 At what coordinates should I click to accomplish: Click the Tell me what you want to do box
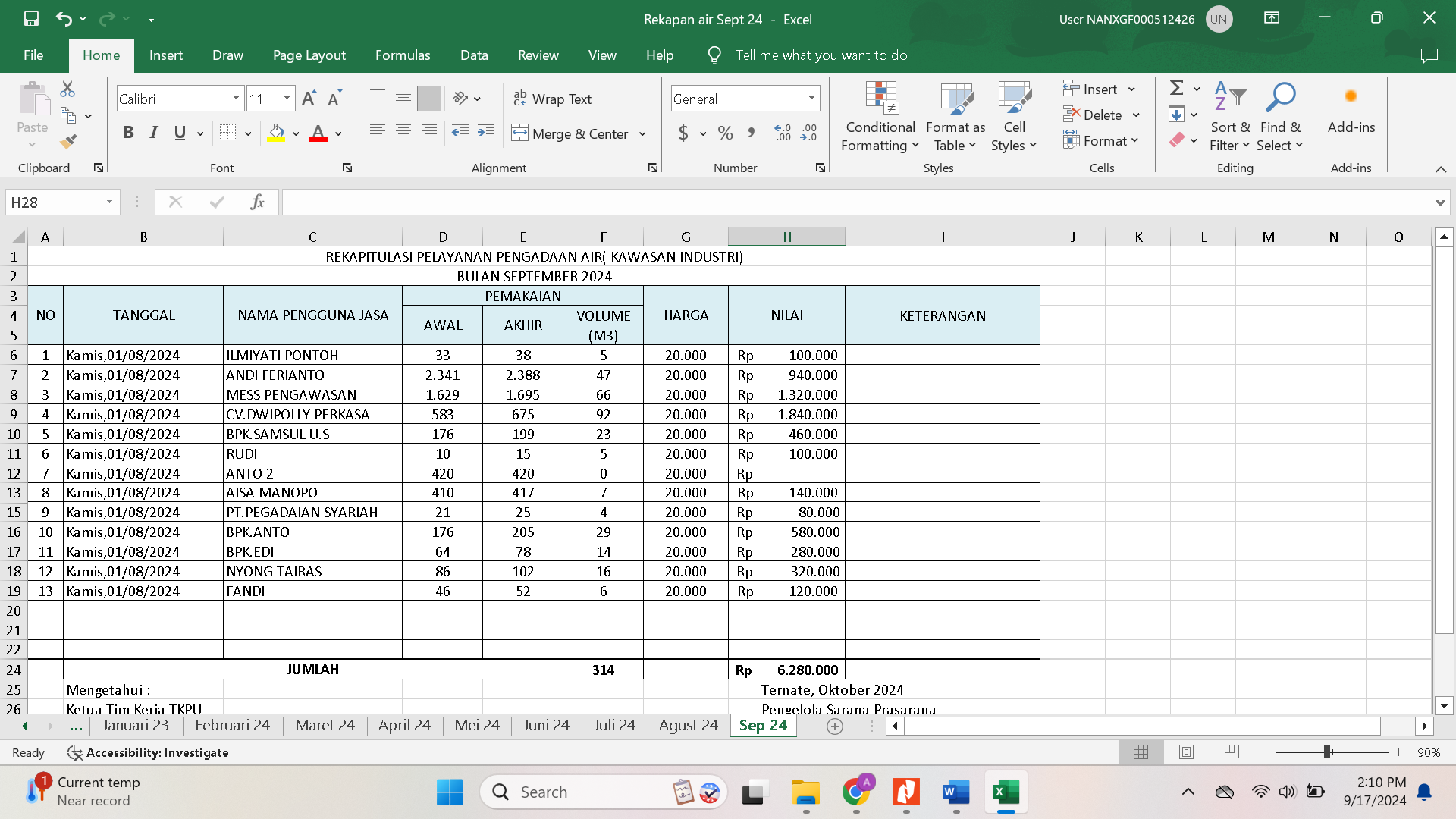821,55
